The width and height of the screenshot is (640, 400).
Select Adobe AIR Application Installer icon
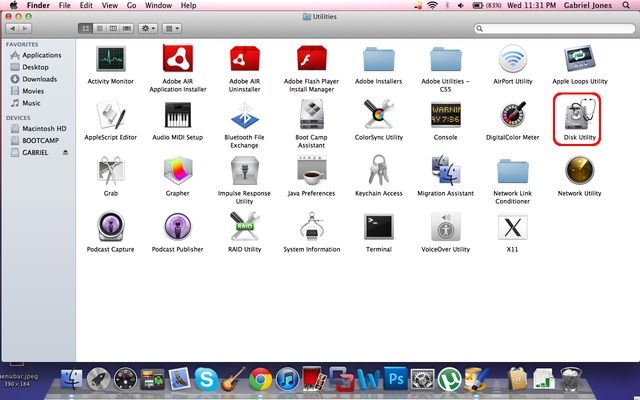178,58
